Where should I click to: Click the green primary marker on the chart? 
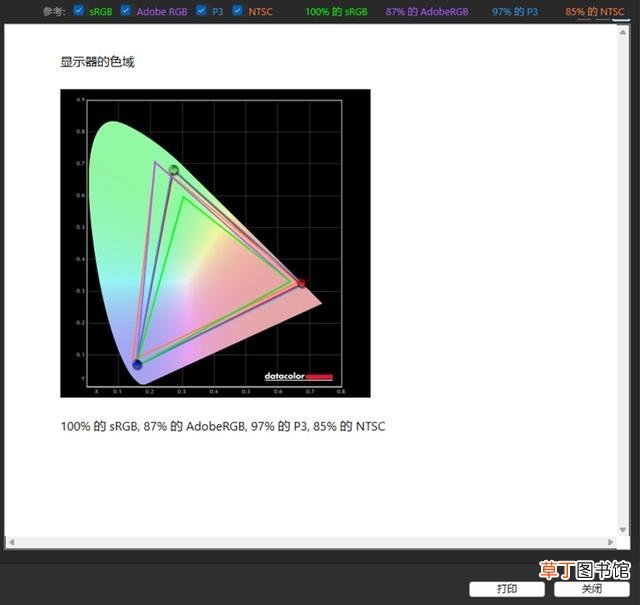(174, 169)
